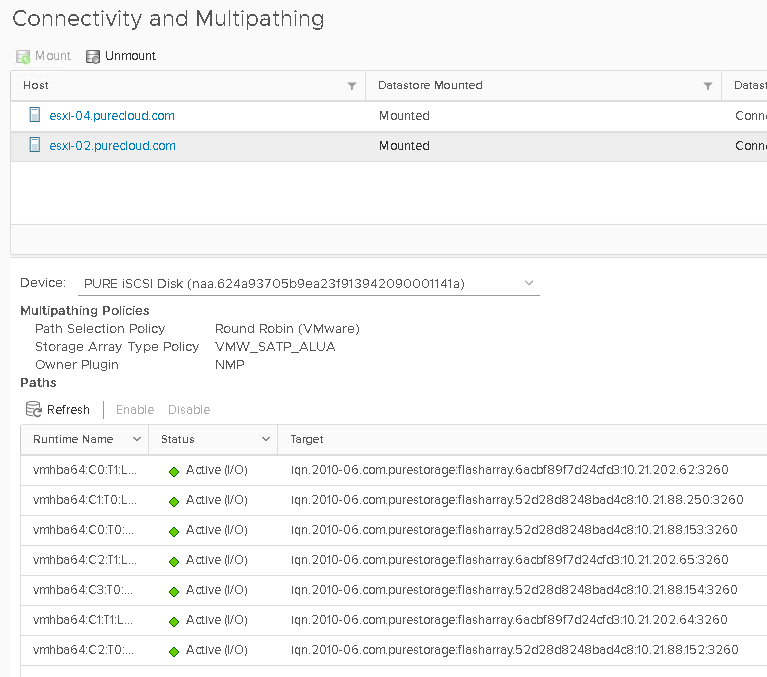Click the Unmount button label
The image size is (767, 677).
(130, 56)
